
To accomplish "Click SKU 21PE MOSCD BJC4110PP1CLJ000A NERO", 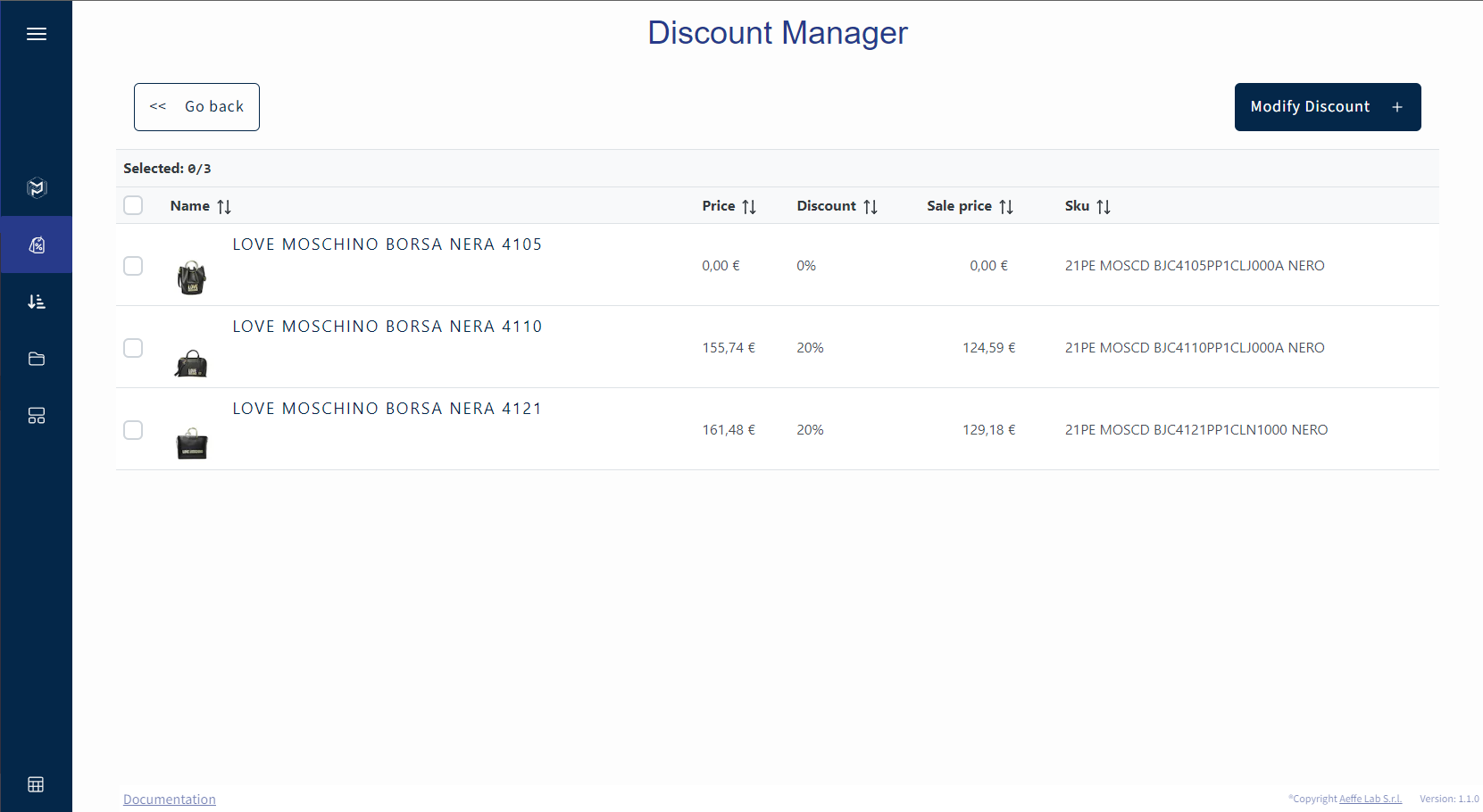I will click(1195, 348).
